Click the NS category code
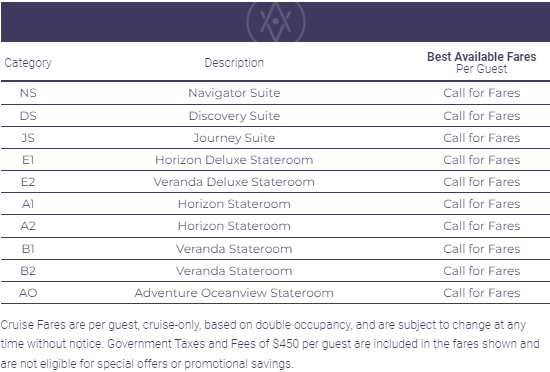 (28, 93)
